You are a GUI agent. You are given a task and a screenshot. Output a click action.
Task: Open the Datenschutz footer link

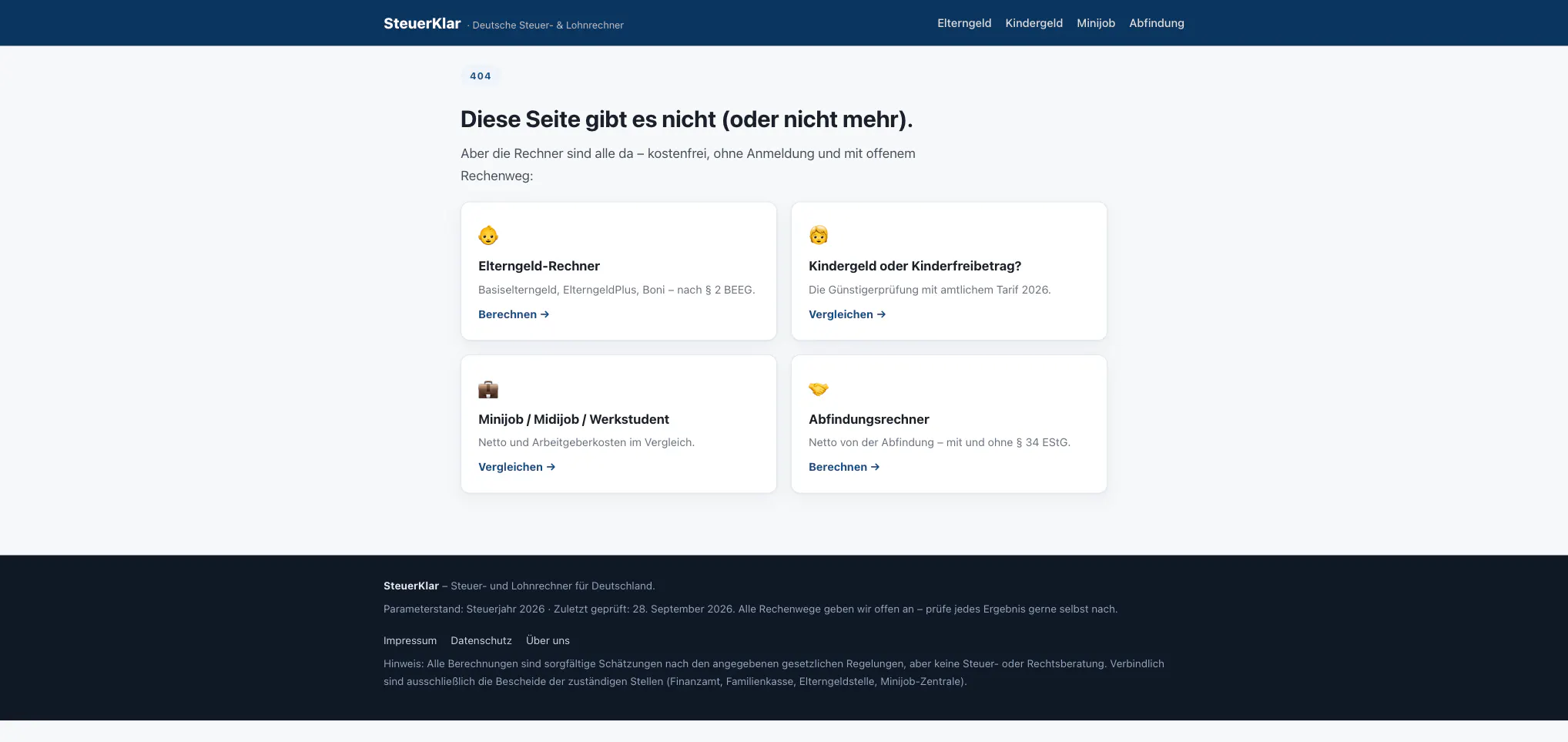click(481, 640)
